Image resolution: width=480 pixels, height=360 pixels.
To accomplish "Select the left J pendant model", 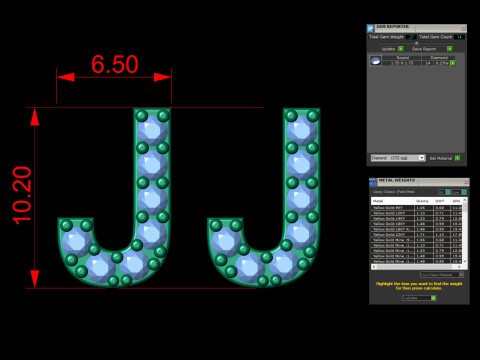I will pos(114,198).
